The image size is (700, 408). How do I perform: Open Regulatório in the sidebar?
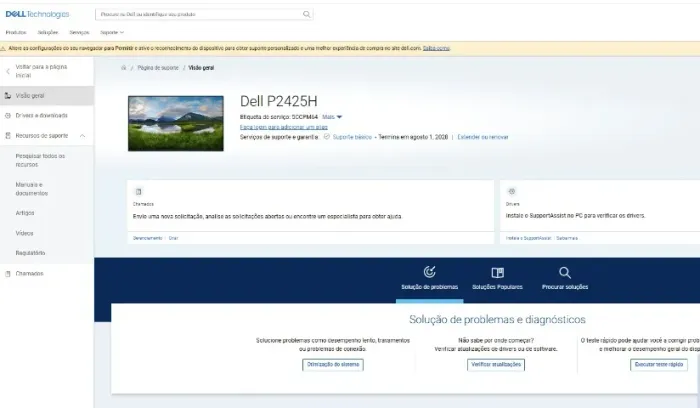click(30, 253)
